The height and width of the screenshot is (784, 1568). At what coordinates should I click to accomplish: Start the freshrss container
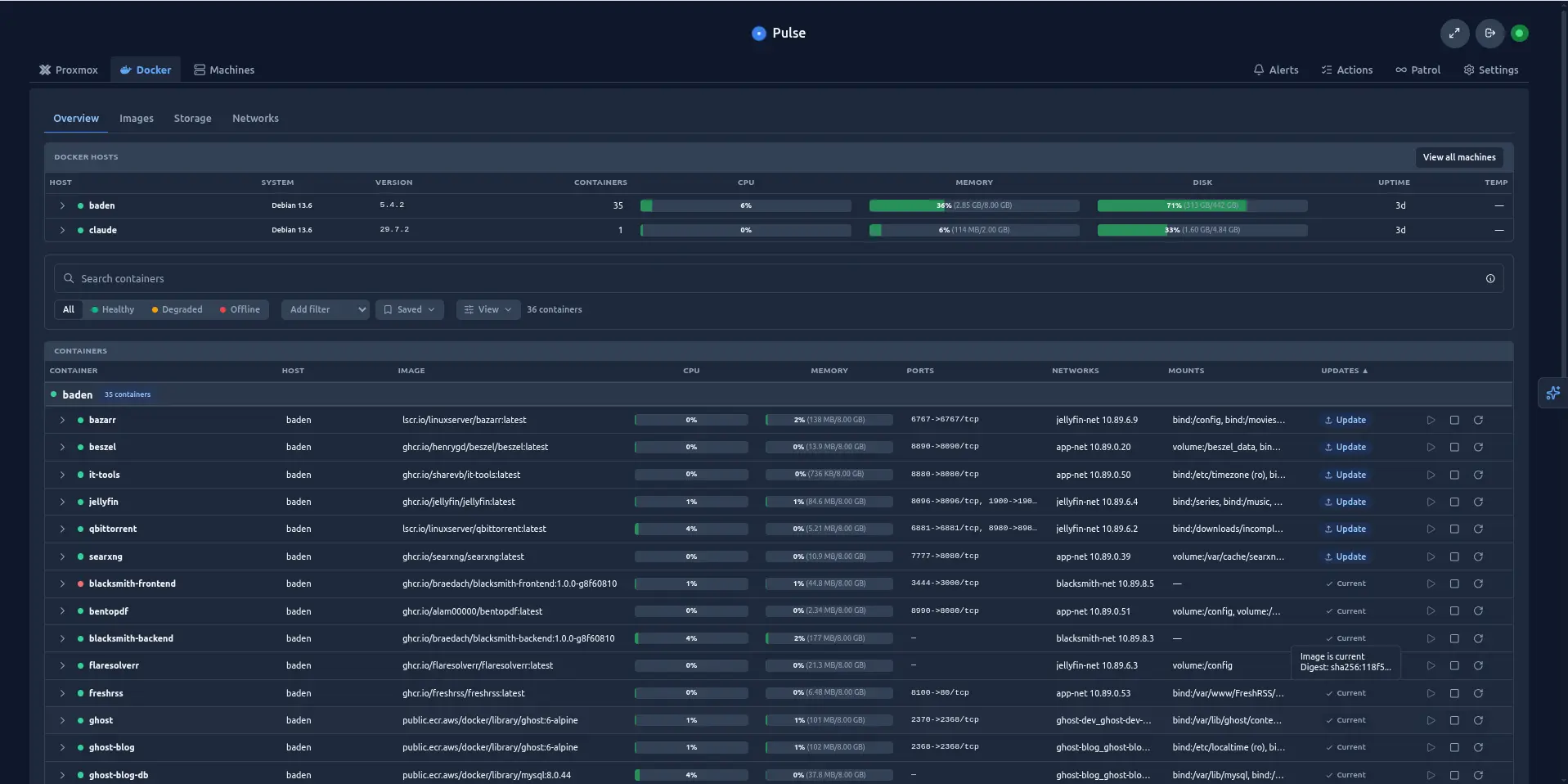(1431, 693)
